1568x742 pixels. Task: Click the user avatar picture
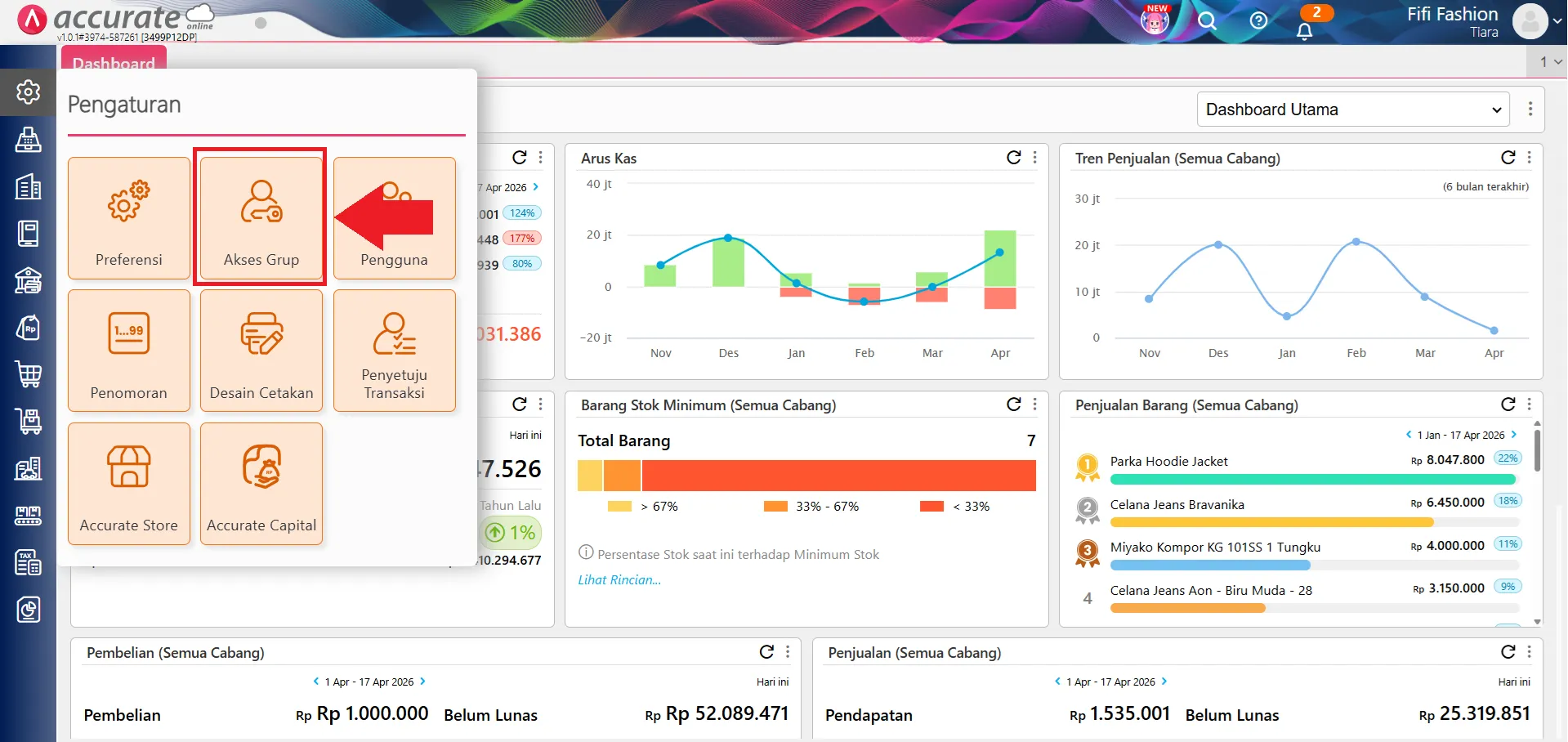1530,21
